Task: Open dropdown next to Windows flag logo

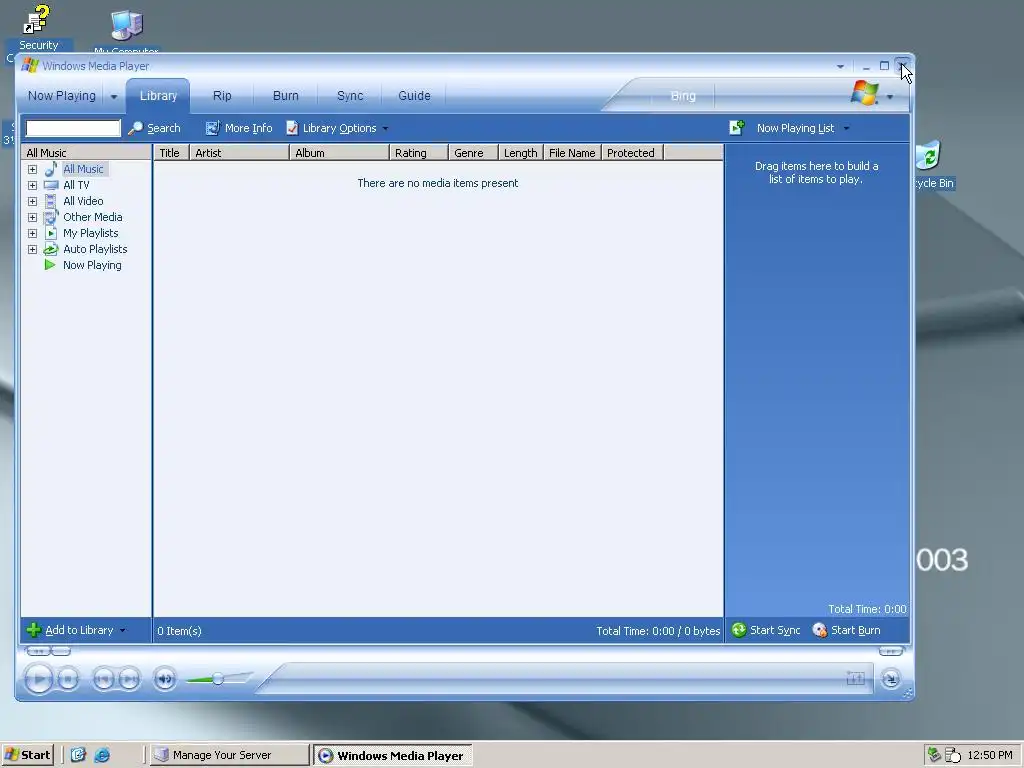Action: point(889,97)
